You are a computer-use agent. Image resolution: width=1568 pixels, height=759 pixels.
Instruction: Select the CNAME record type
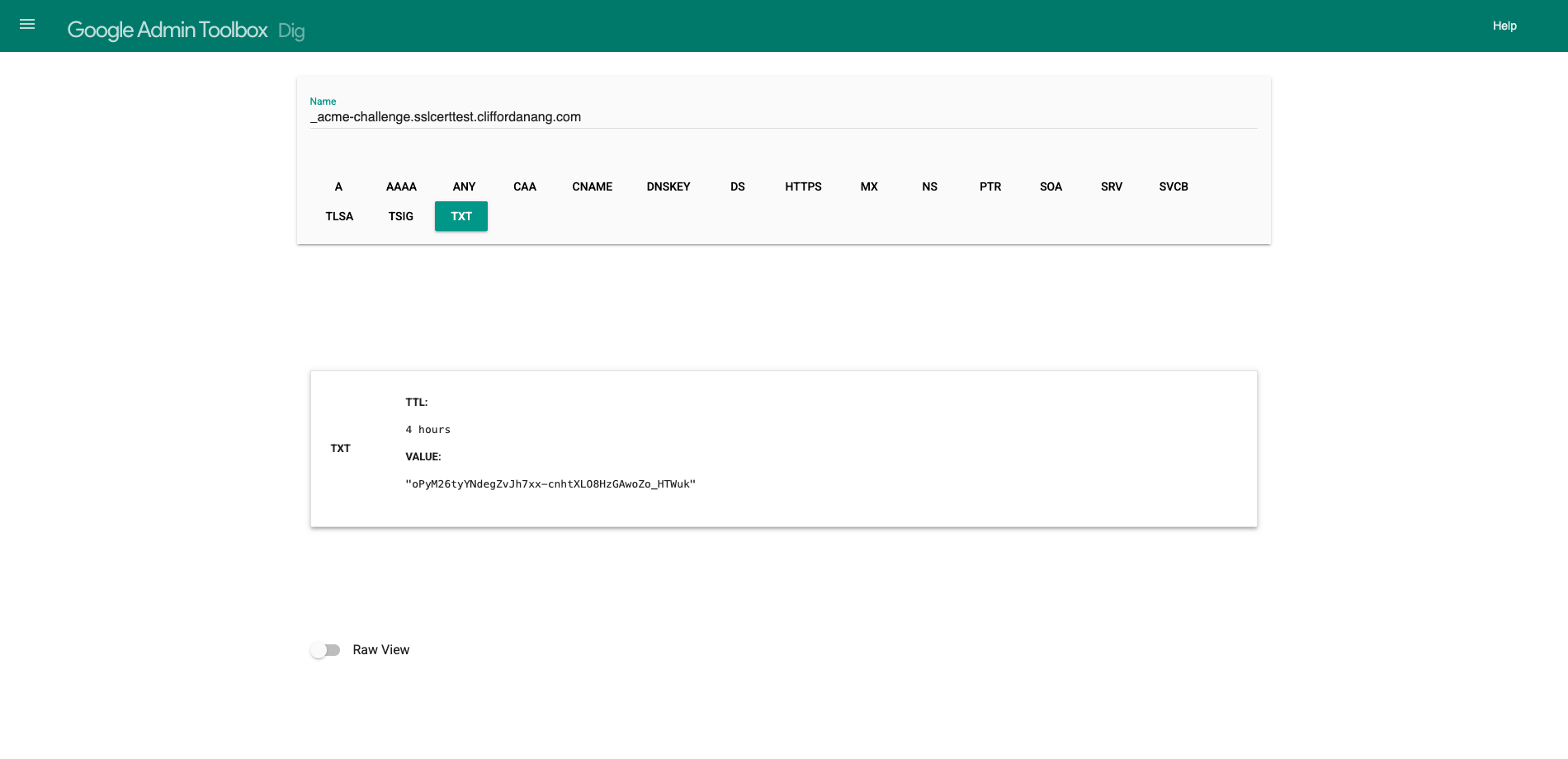[x=593, y=186]
